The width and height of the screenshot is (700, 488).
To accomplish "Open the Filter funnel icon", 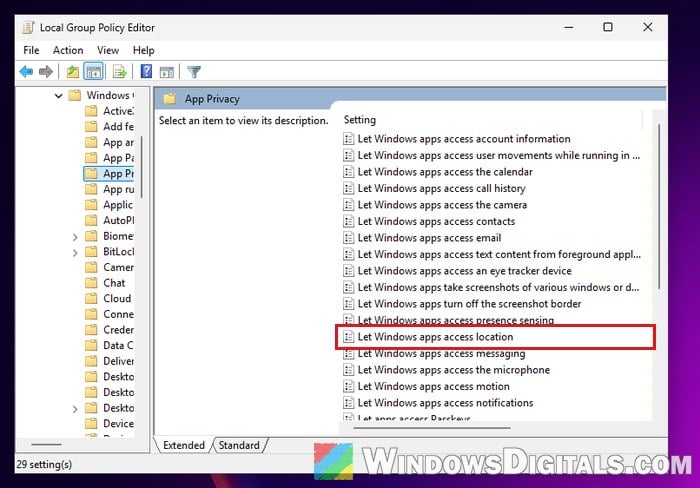I will (194, 71).
